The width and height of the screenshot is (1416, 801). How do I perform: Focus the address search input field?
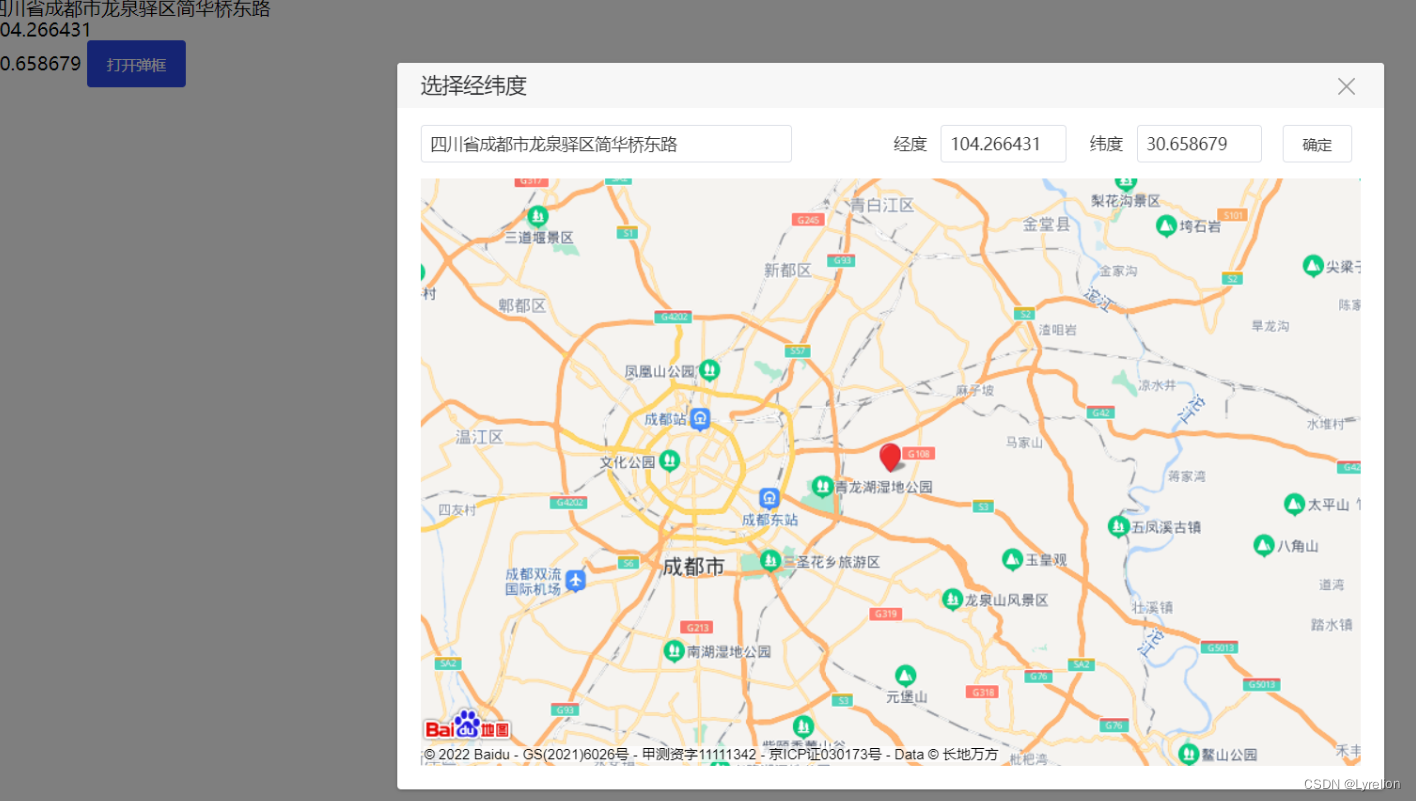tap(606, 144)
